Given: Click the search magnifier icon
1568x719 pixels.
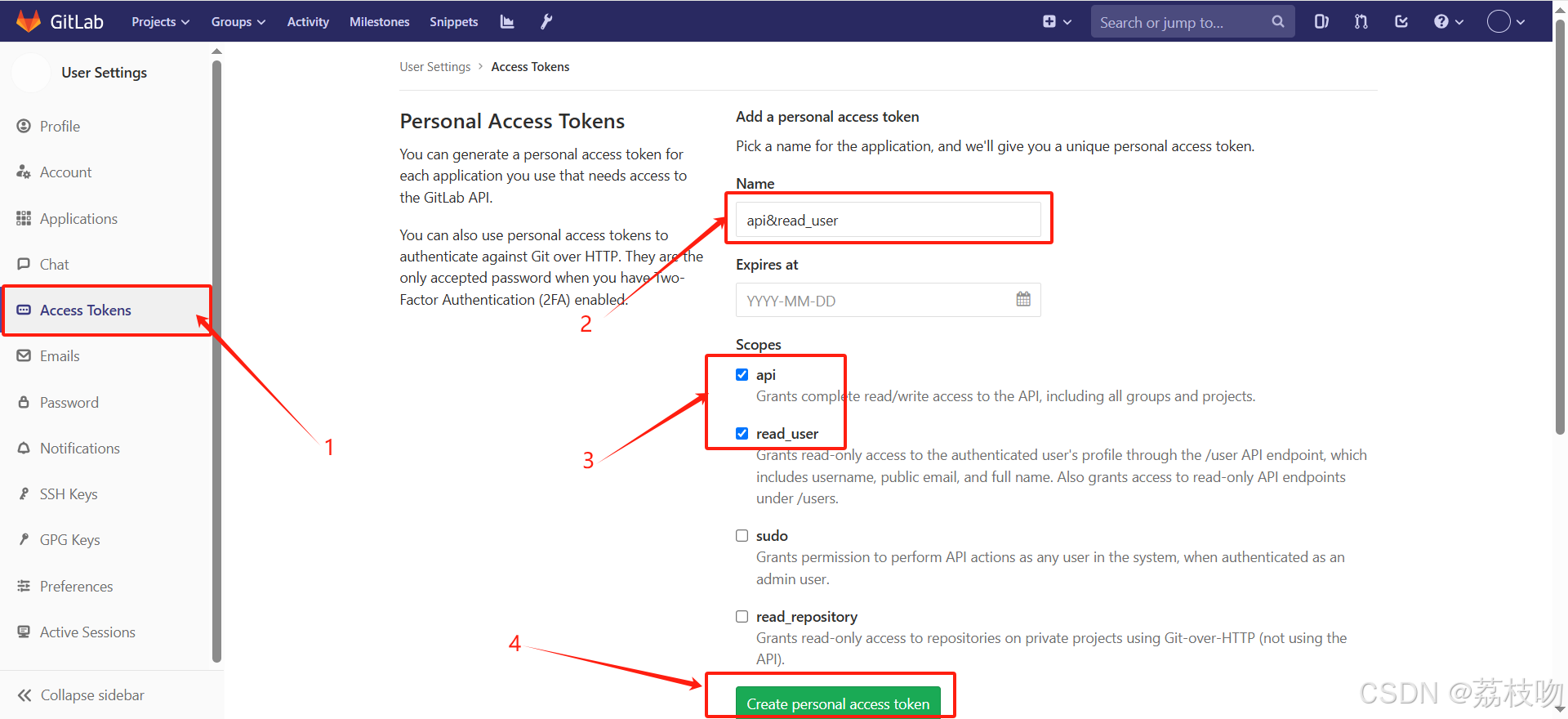Looking at the screenshot, I should (1278, 22).
